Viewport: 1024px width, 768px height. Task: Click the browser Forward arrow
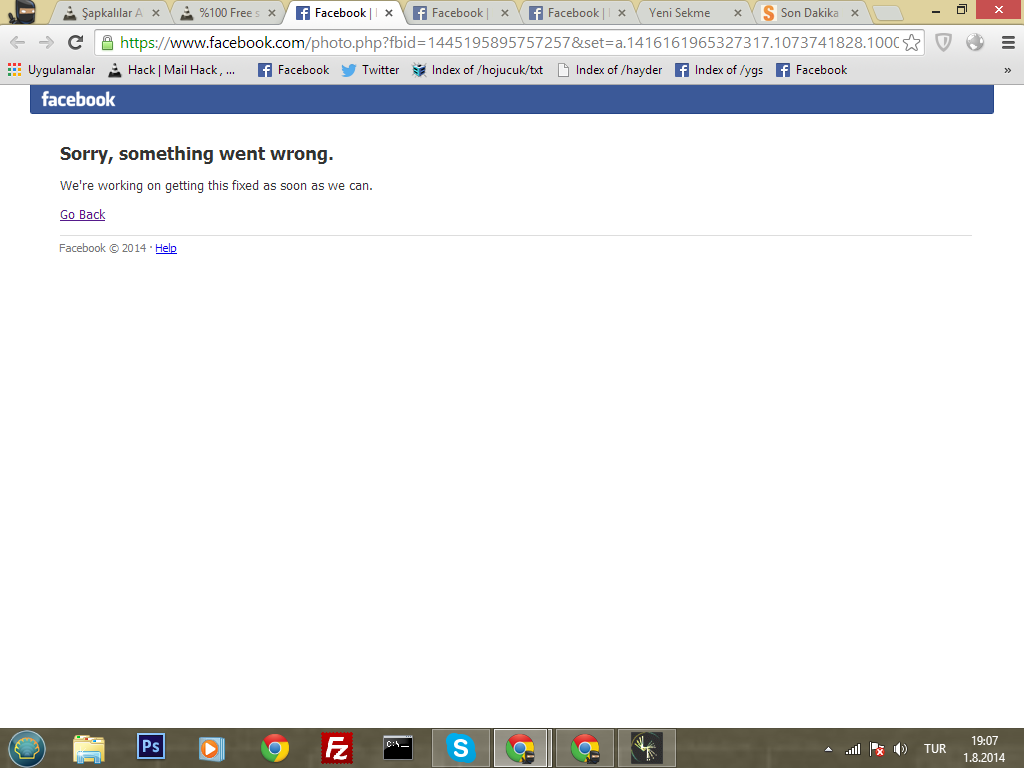click(46, 42)
